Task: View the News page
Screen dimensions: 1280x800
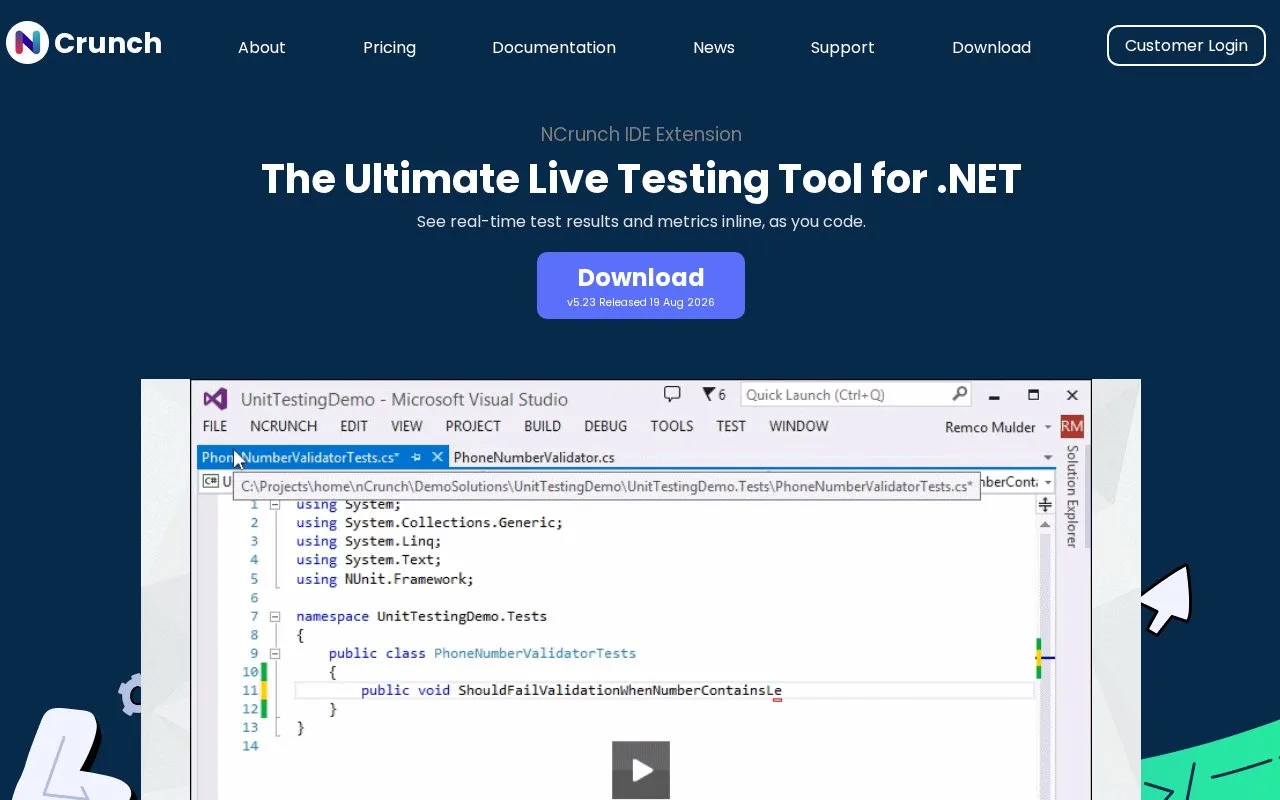Action: click(x=714, y=47)
